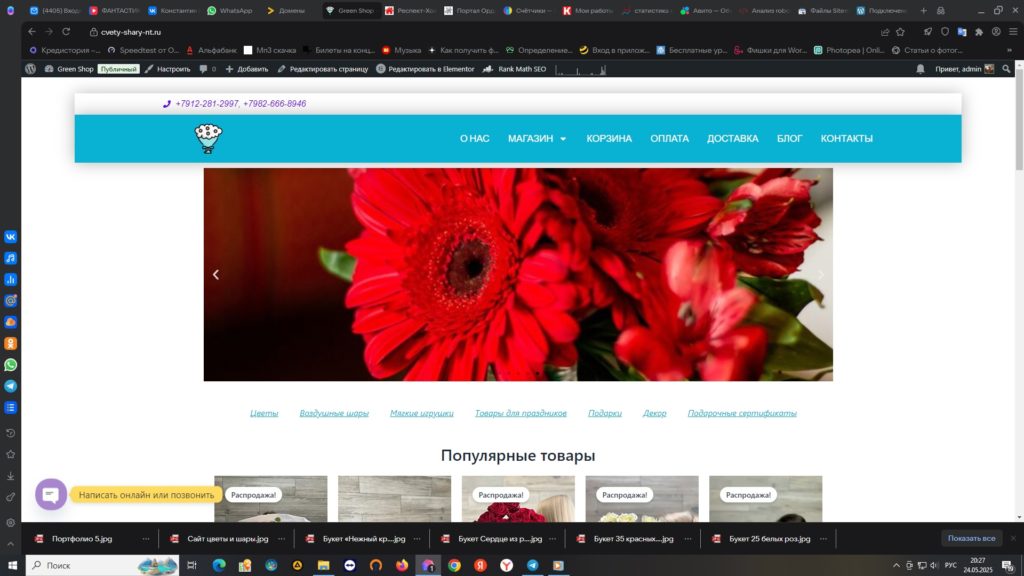The image size is (1024, 576).
Task: Switch to the WhatsApp browser tab
Action: tap(231, 10)
